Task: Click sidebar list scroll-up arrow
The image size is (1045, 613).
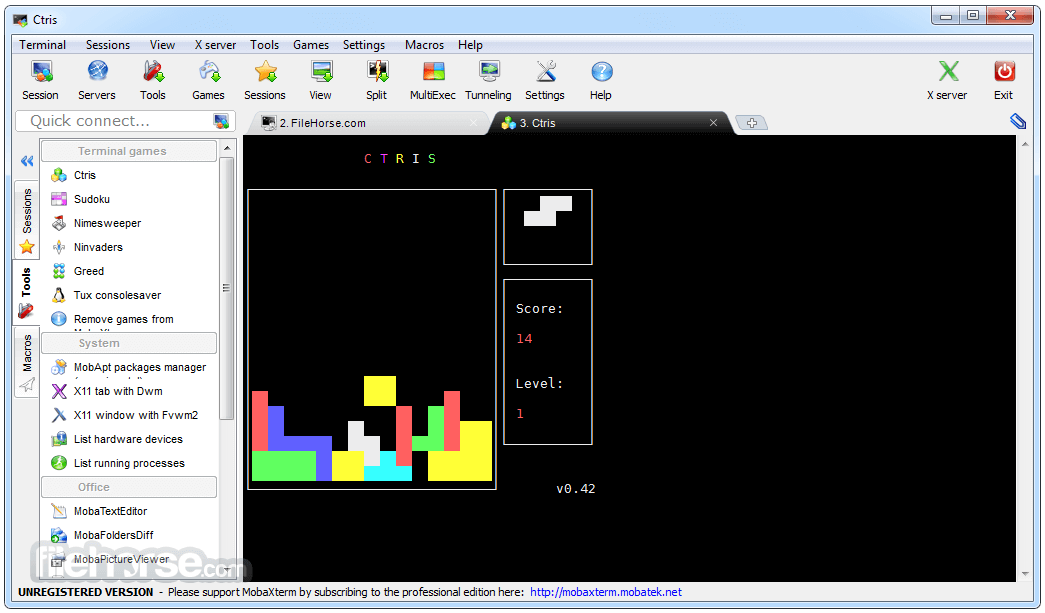Action: point(227,148)
